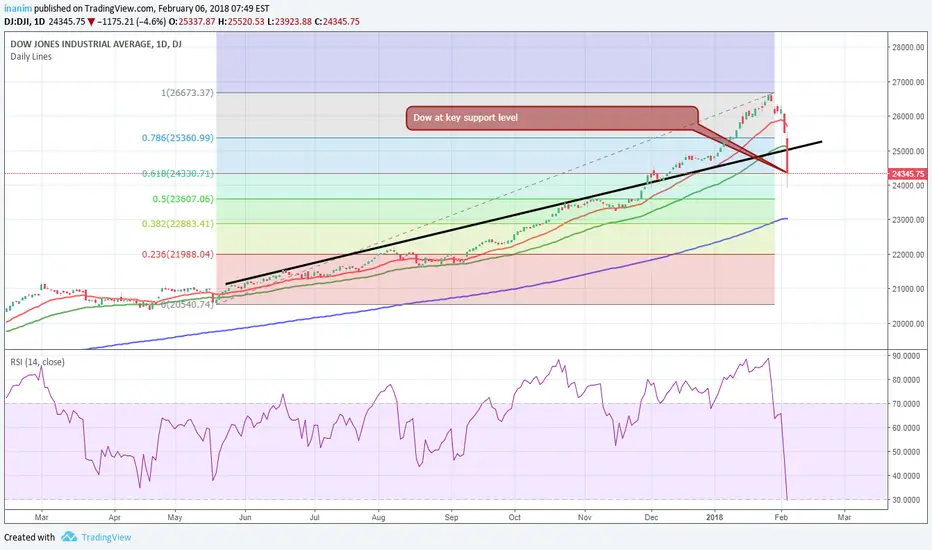Click the "Dow at key support level" callout
Screen dimensions: 932x550
pos(552,118)
